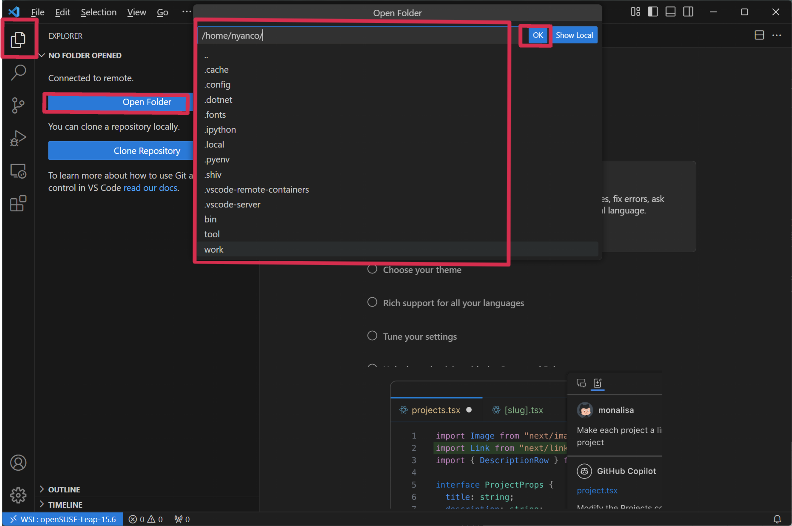Open the Manage gear icon
792x526 pixels.
pyautogui.click(x=18, y=495)
